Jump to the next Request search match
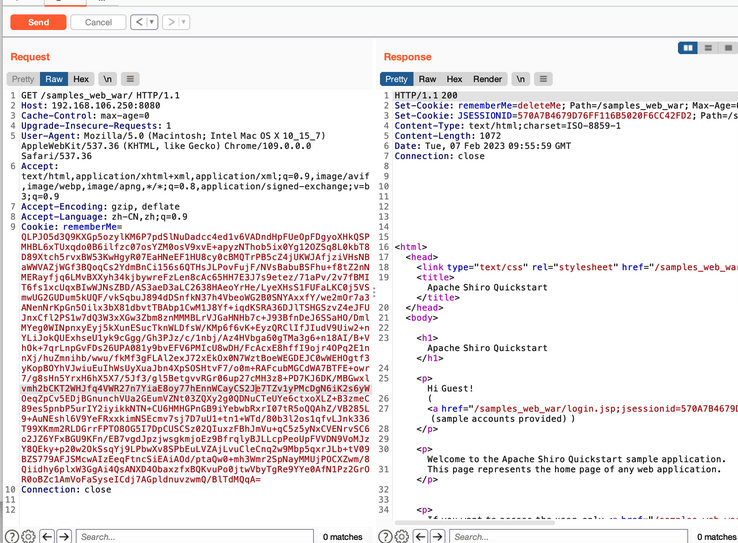 click(64, 536)
